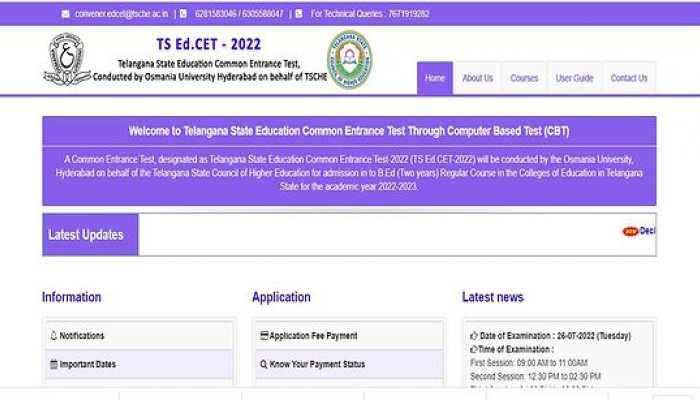The image size is (700, 400).
Task: Click the Osmania University logo
Action: tap(67, 59)
